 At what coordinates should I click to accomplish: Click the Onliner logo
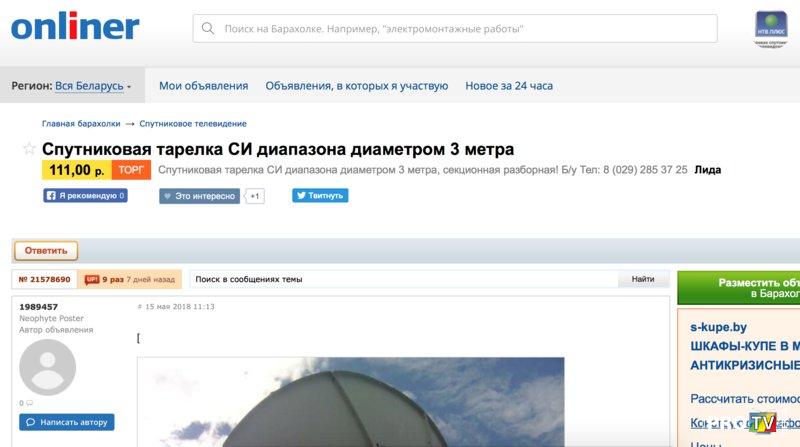75,27
